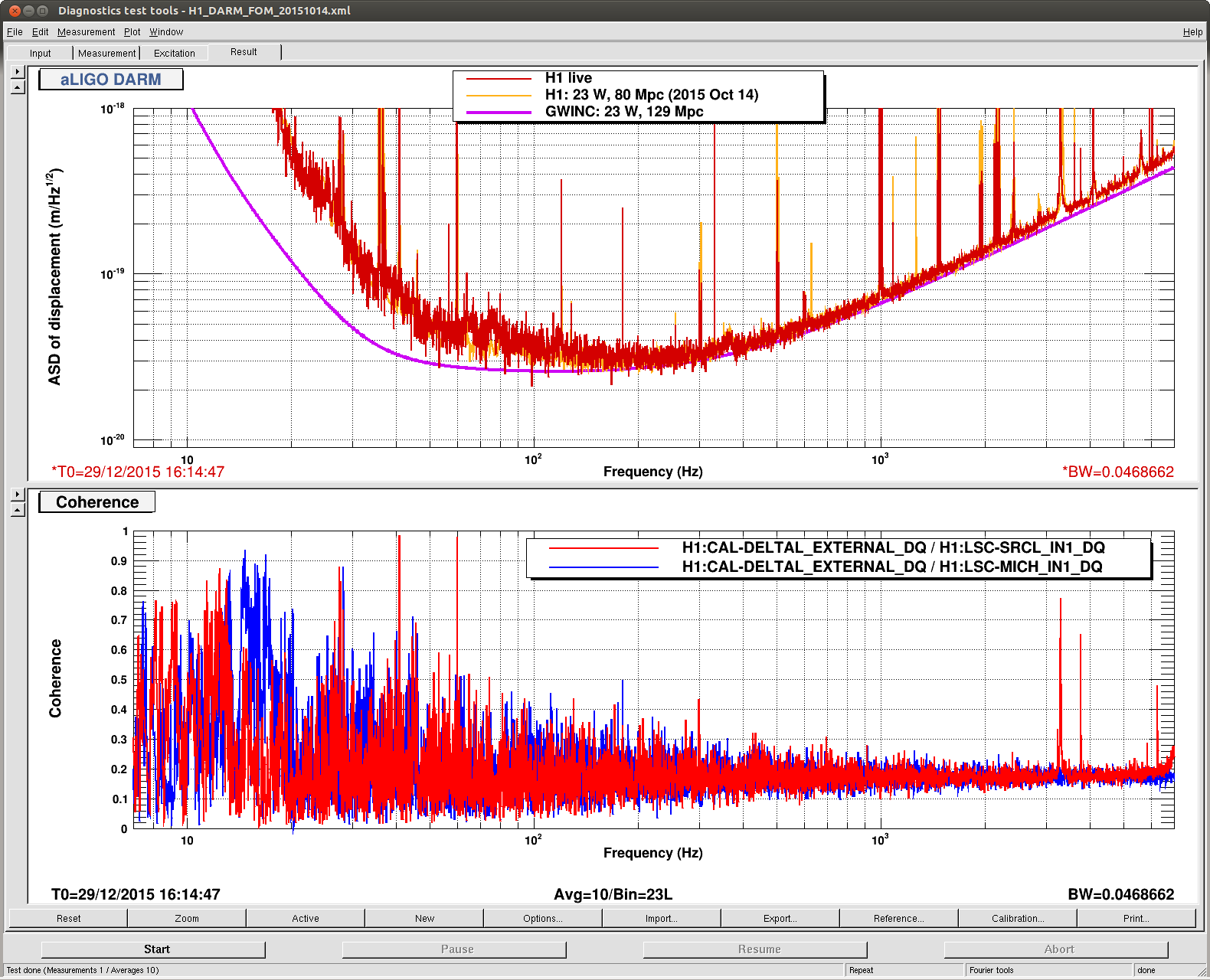1210x980 pixels.
Task: Click up-arrow button beside aLIGO DARM plot
Action: pos(18,87)
